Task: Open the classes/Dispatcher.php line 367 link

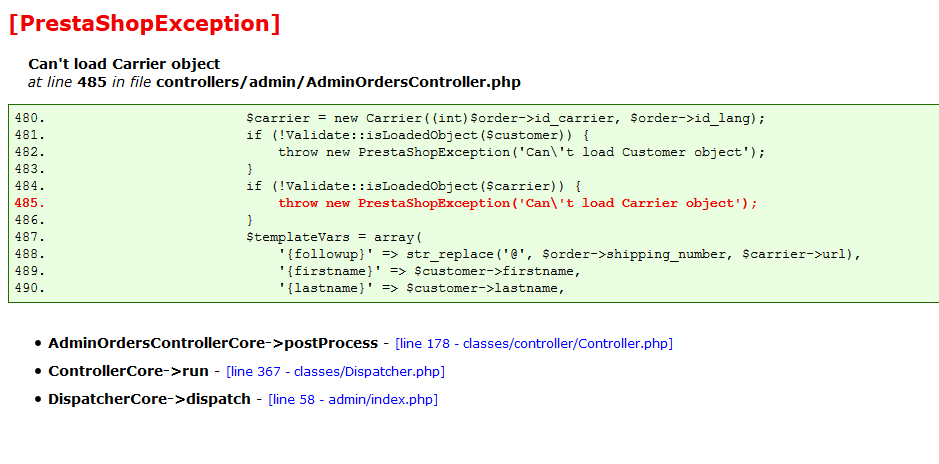Action: click(x=335, y=371)
